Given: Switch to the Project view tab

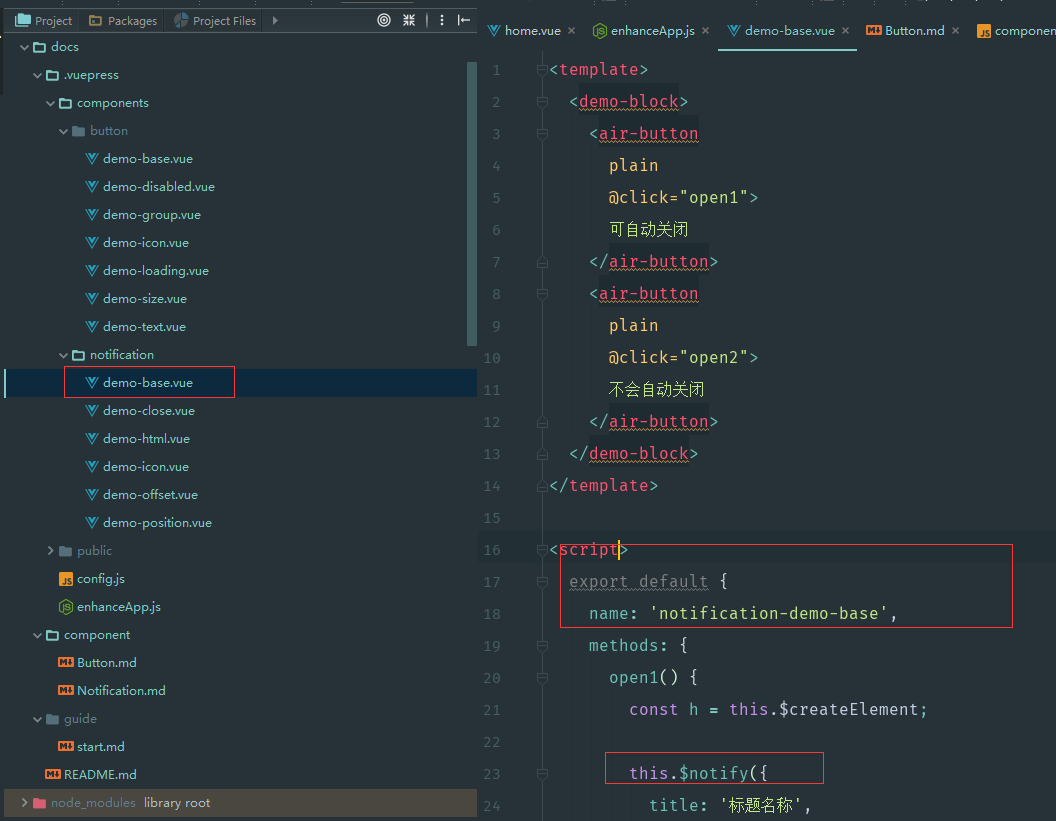Looking at the screenshot, I should point(44,21).
